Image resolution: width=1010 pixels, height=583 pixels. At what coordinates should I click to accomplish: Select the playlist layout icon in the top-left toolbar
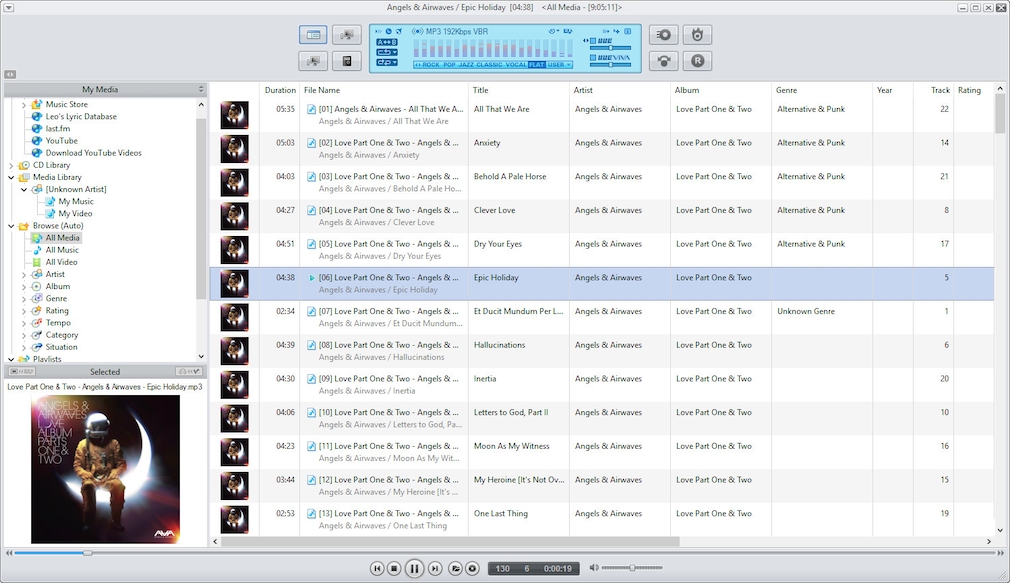pos(313,35)
